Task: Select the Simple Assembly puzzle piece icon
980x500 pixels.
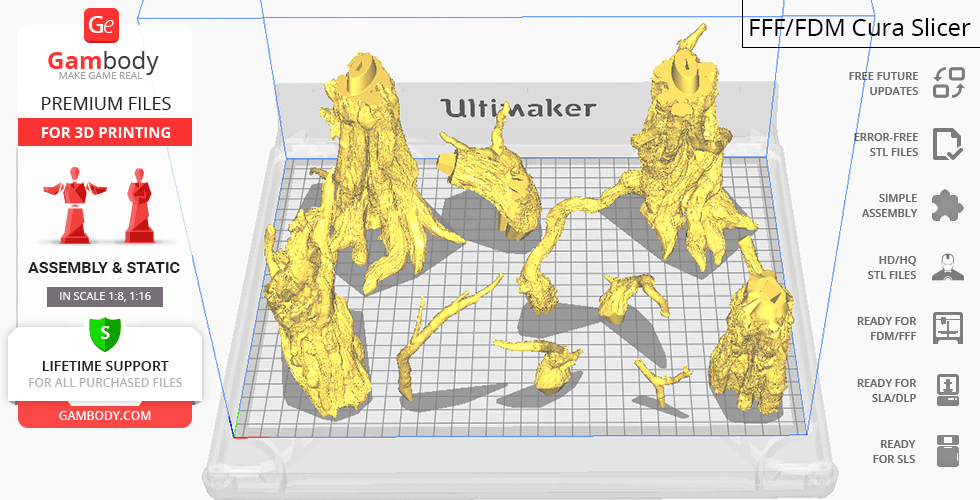Action: pos(947,206)
